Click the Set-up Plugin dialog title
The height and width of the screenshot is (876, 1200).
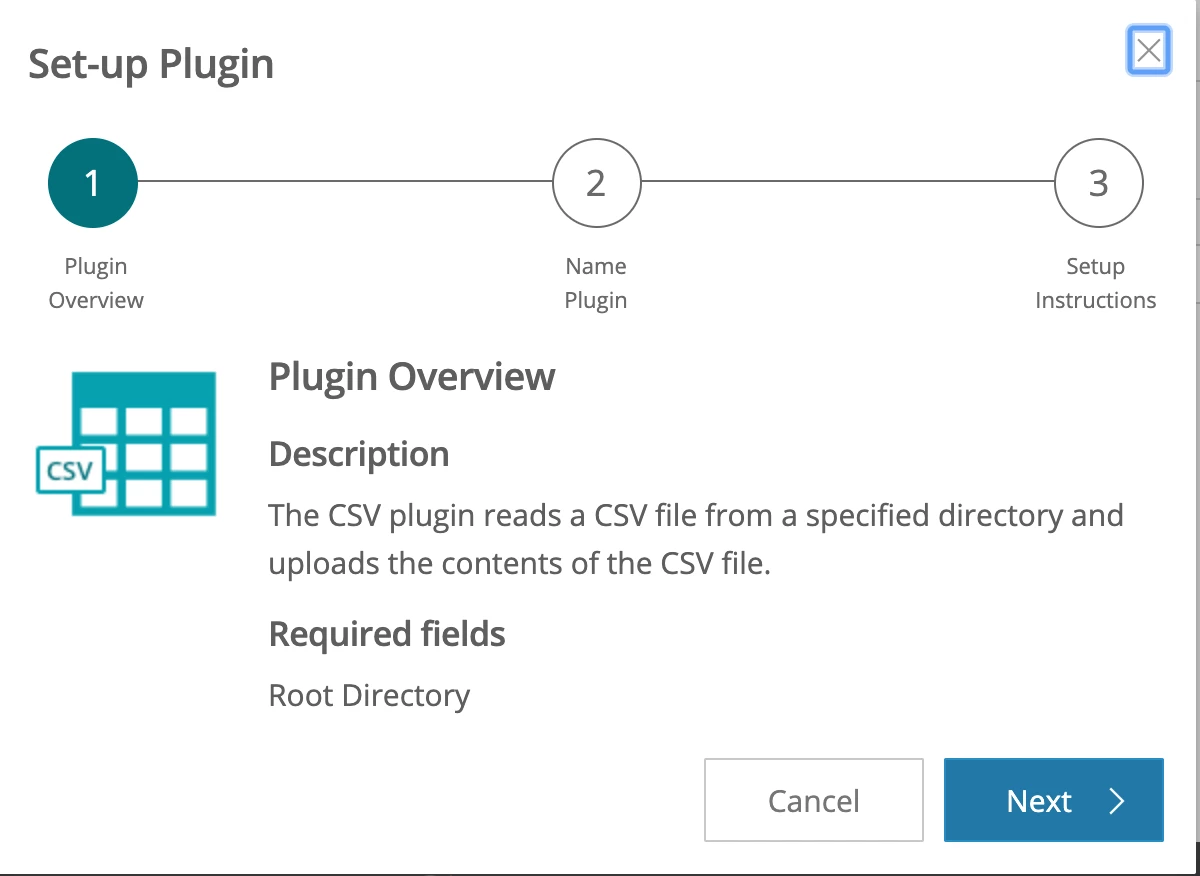click(151, 64)
